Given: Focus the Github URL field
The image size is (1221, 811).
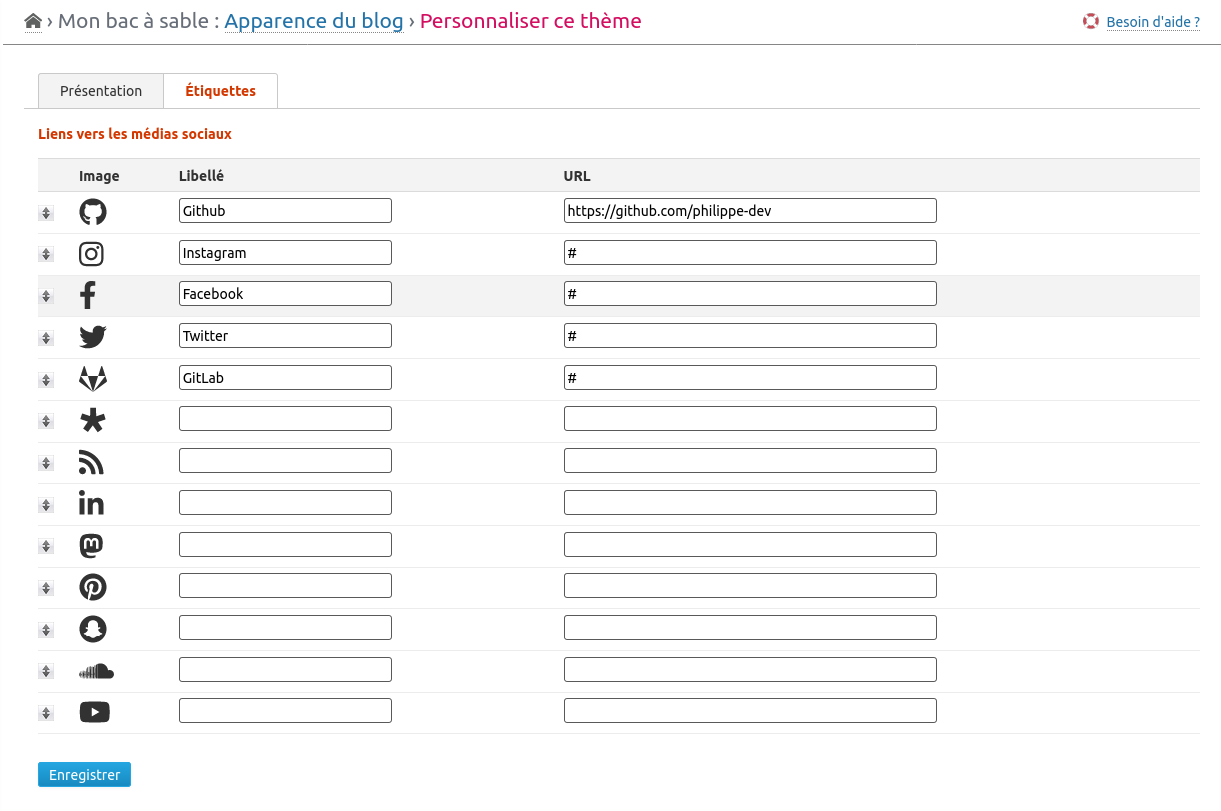Looking at the screenshot, I should point(750,211).
